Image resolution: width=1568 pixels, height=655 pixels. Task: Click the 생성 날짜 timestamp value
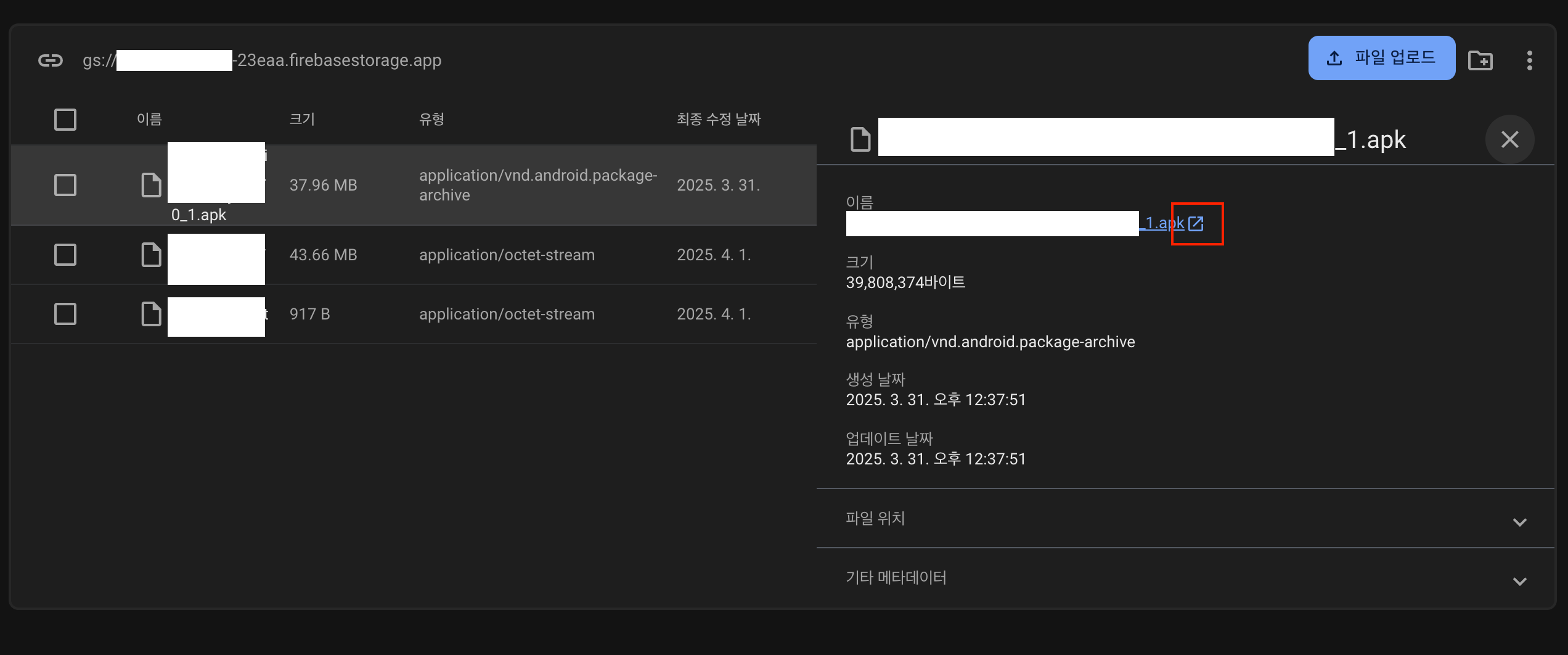click(936, 400)
